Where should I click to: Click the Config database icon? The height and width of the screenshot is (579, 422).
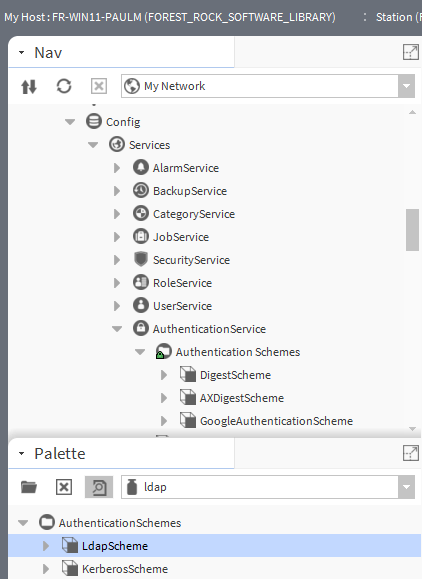tap(94, 121)
